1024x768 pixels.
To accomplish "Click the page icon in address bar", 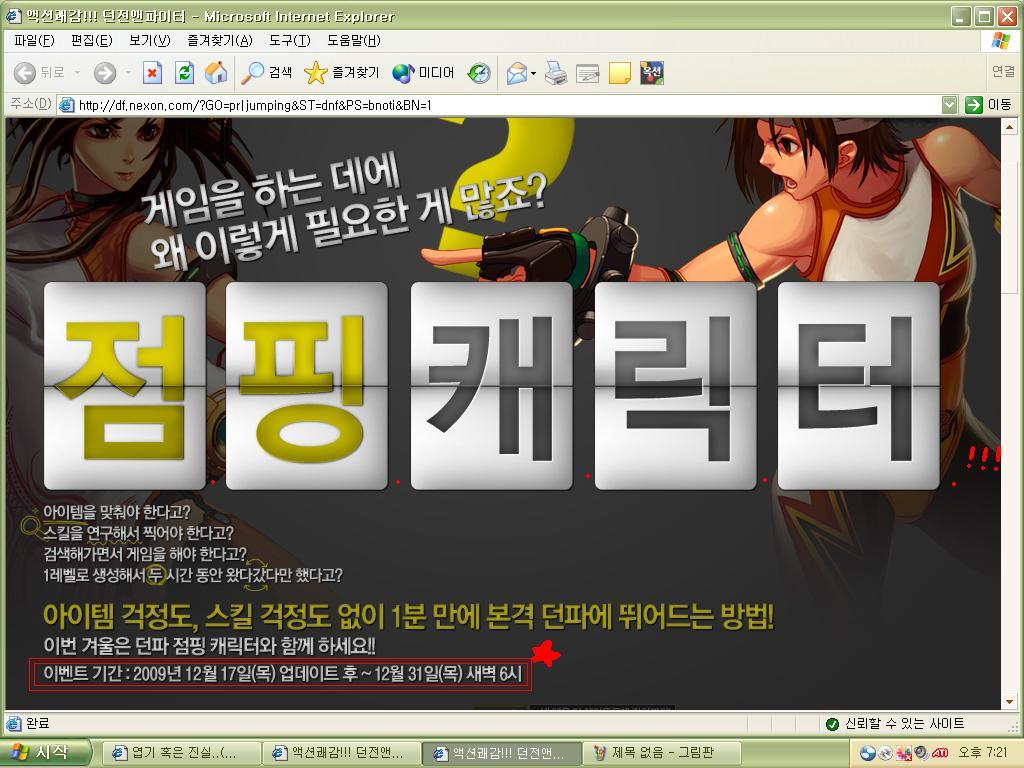I will (66, 105).
